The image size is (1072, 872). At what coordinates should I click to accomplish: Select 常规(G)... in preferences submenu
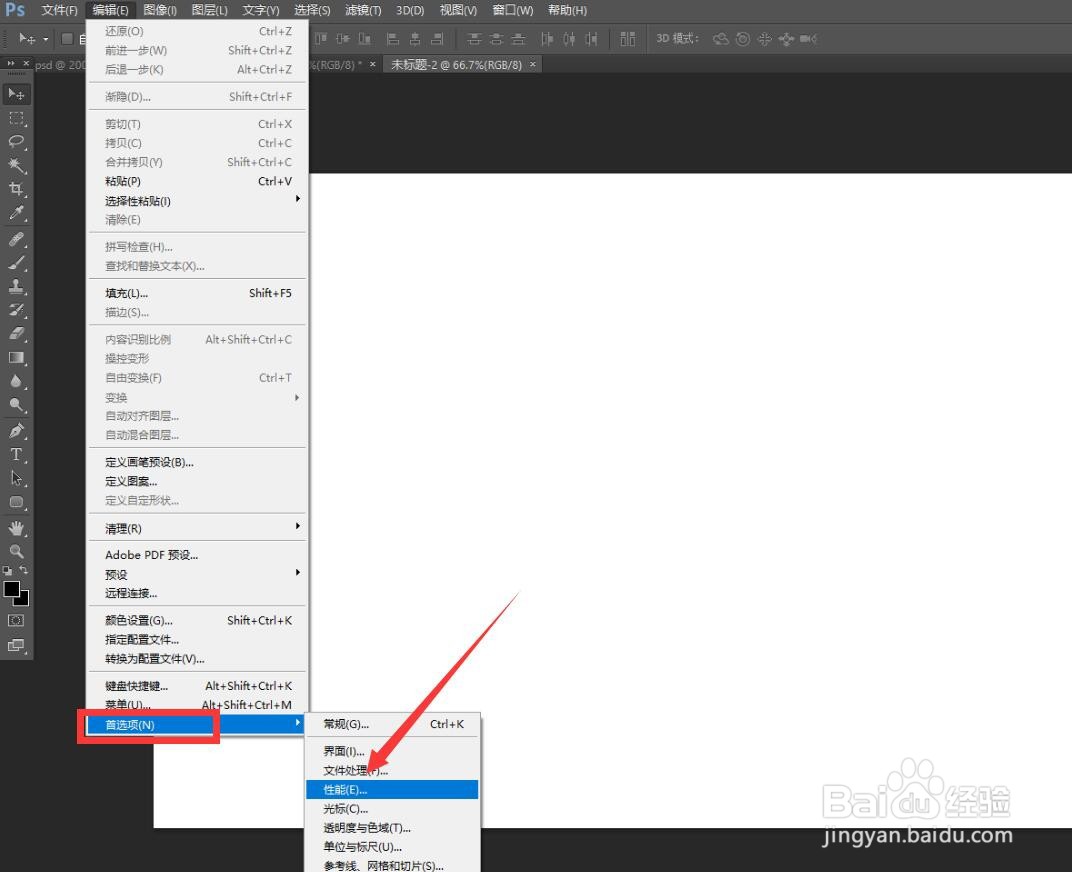pyautogui.click(x=392, y=724)
